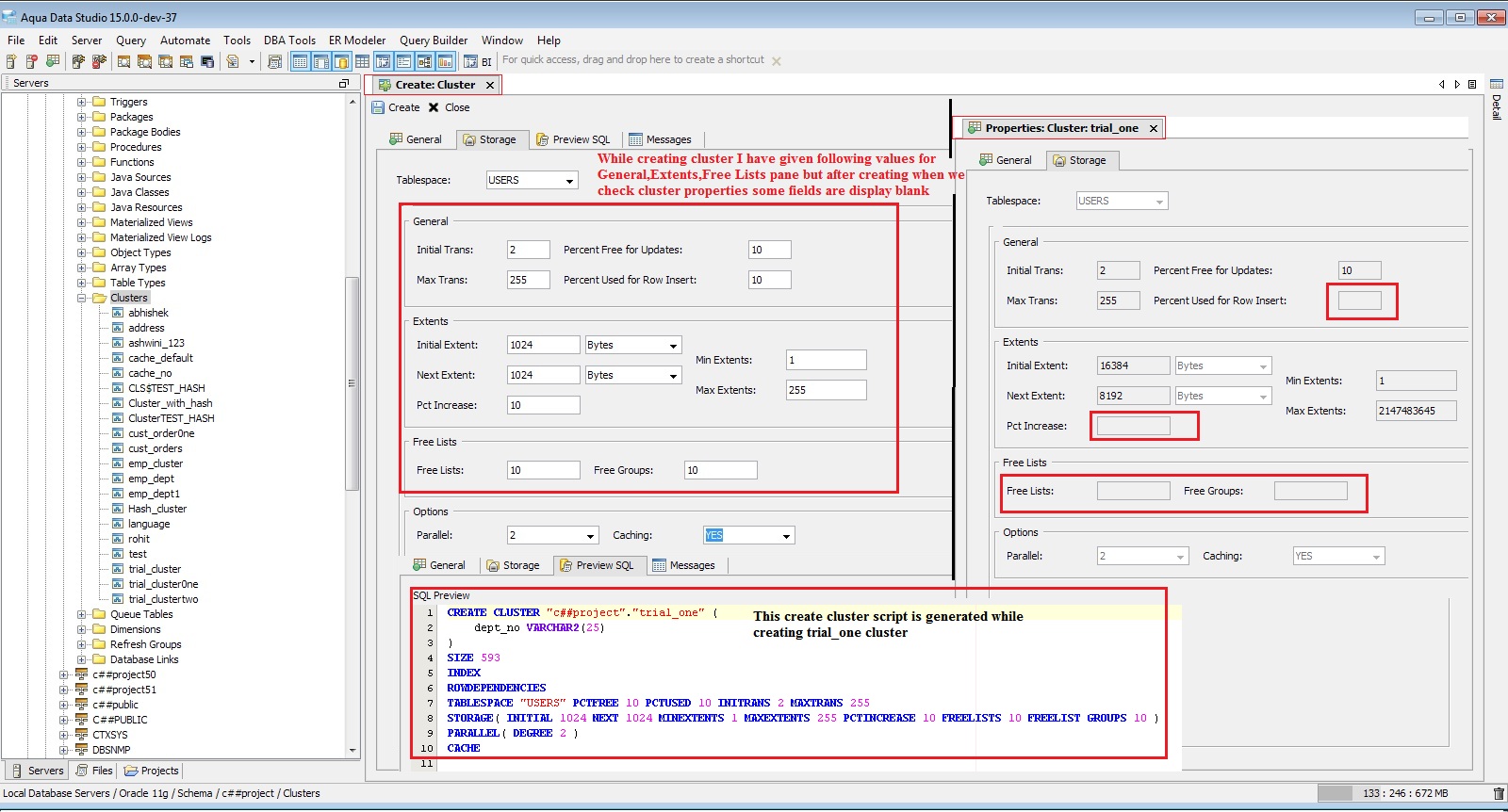Click the BI toolbar button
Image resolution: width=1508 pixels, height=812 pixels.
pyautogui.click(x=478, y=61)
